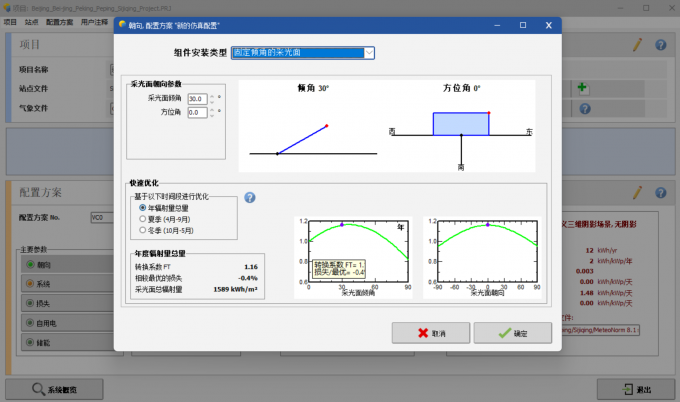The image size is (680, 402).
Task: Click the 采光面倾角 tilt input field showing 30.0
Action: pyautogui.click(x=197, y=99)
